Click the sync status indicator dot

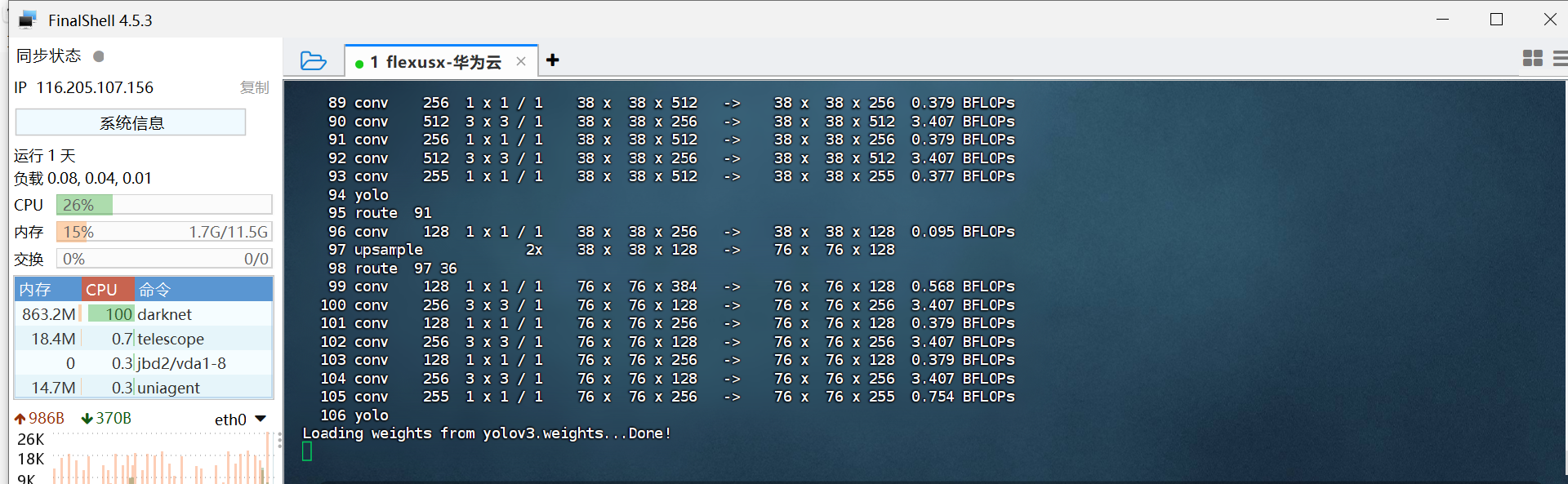click(x=99, y=56)
